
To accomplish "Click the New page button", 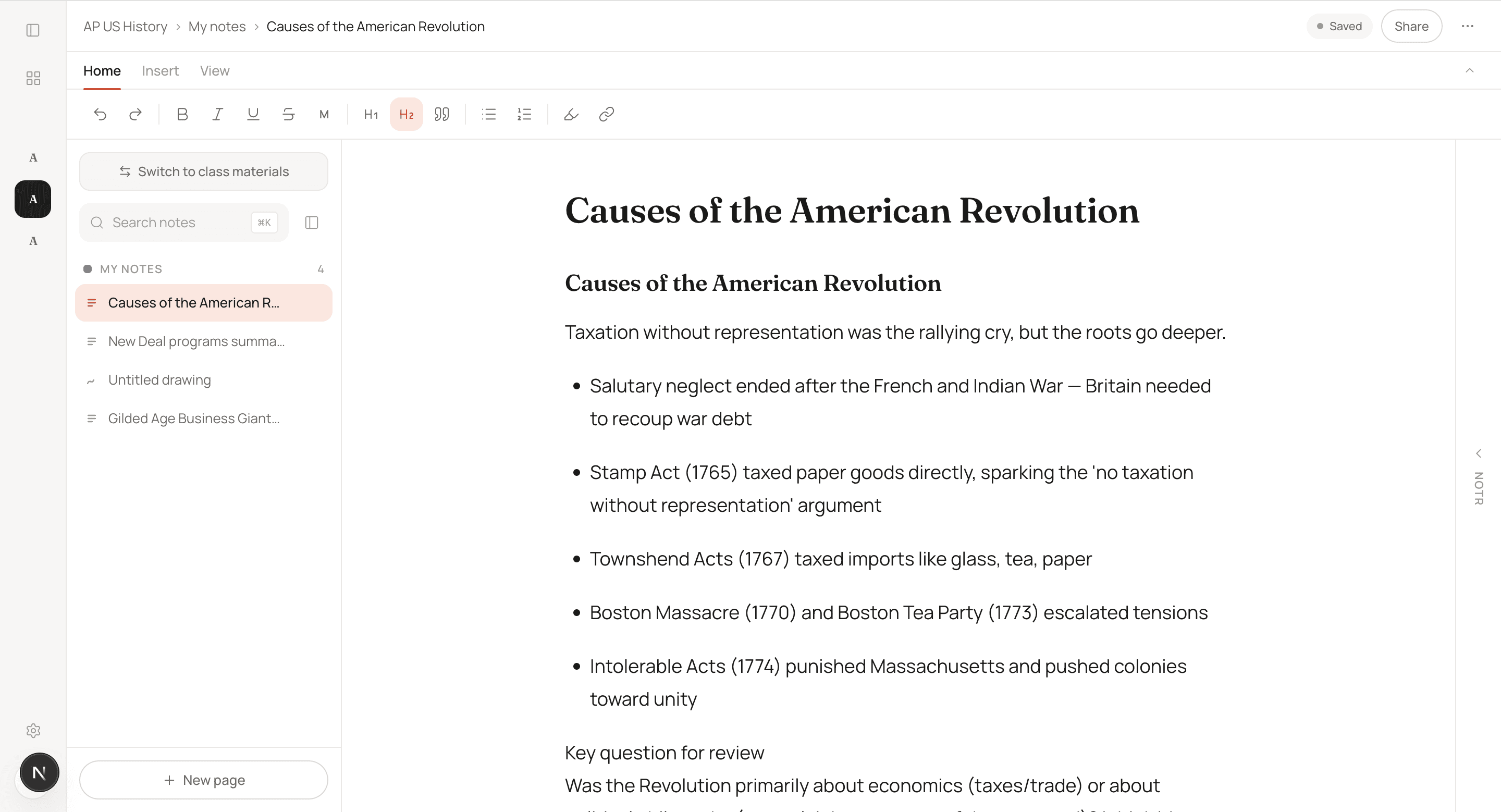I will tap(203, 780).
